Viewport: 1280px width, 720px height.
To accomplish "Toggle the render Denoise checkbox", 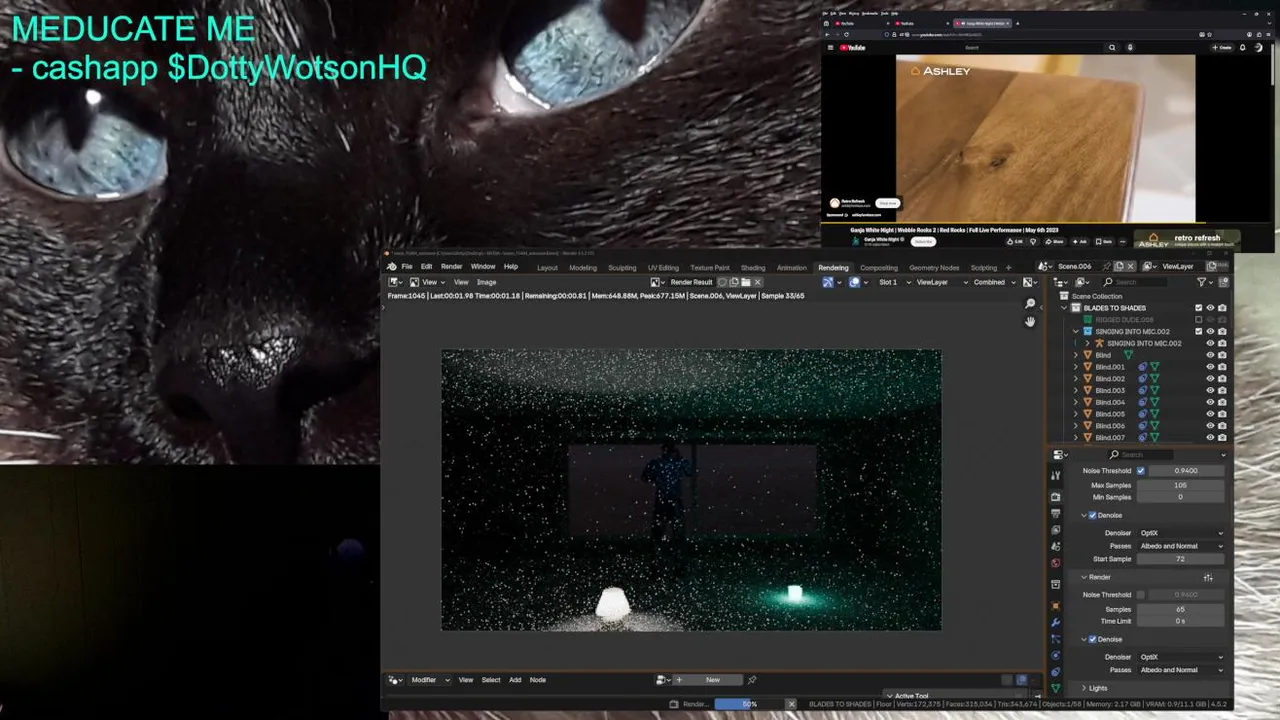I will tap(1092, 639).
